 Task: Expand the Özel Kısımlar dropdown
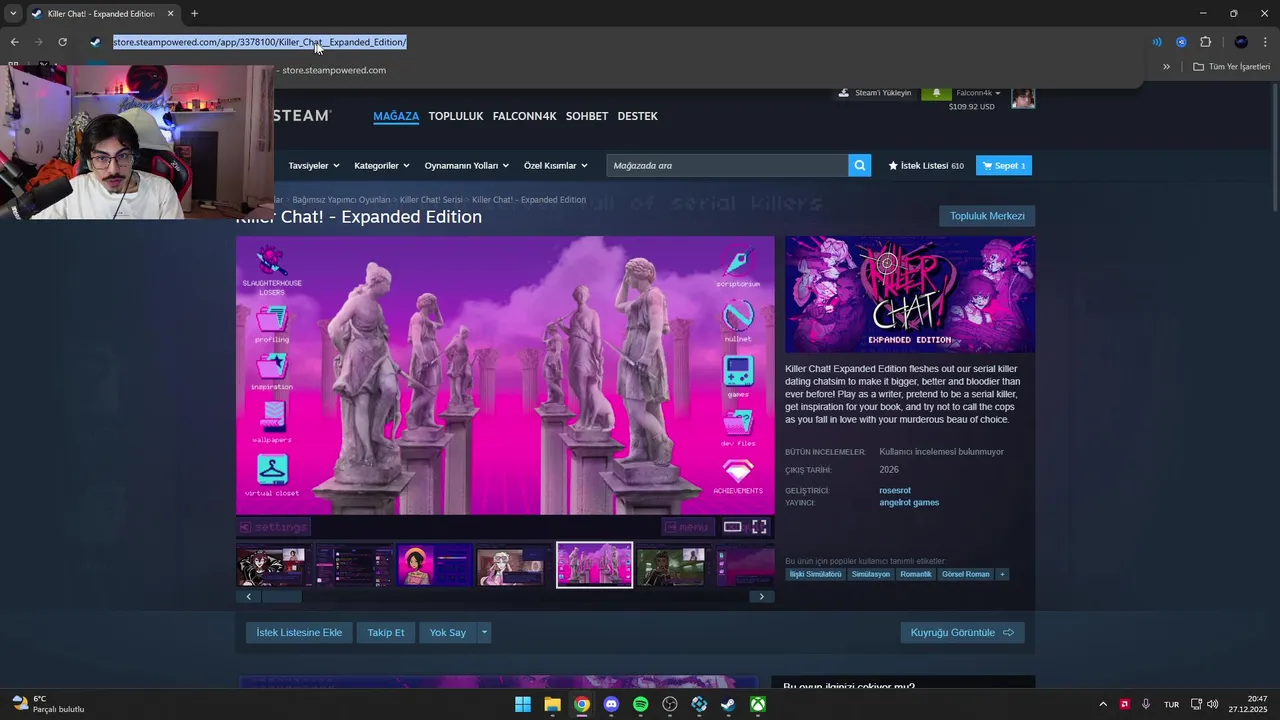[557, 165]
